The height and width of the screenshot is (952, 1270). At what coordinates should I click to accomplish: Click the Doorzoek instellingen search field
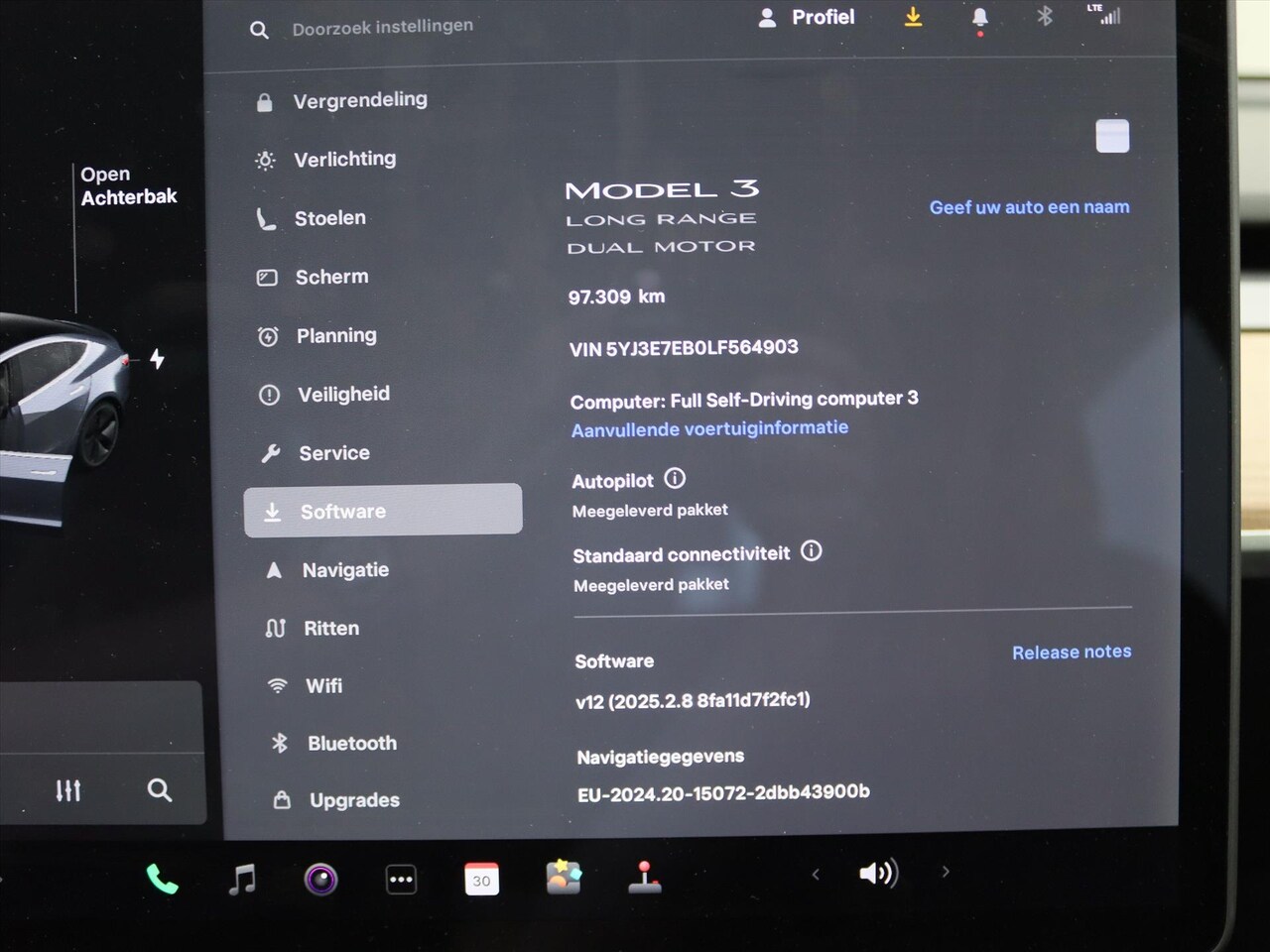coord(382,27)
